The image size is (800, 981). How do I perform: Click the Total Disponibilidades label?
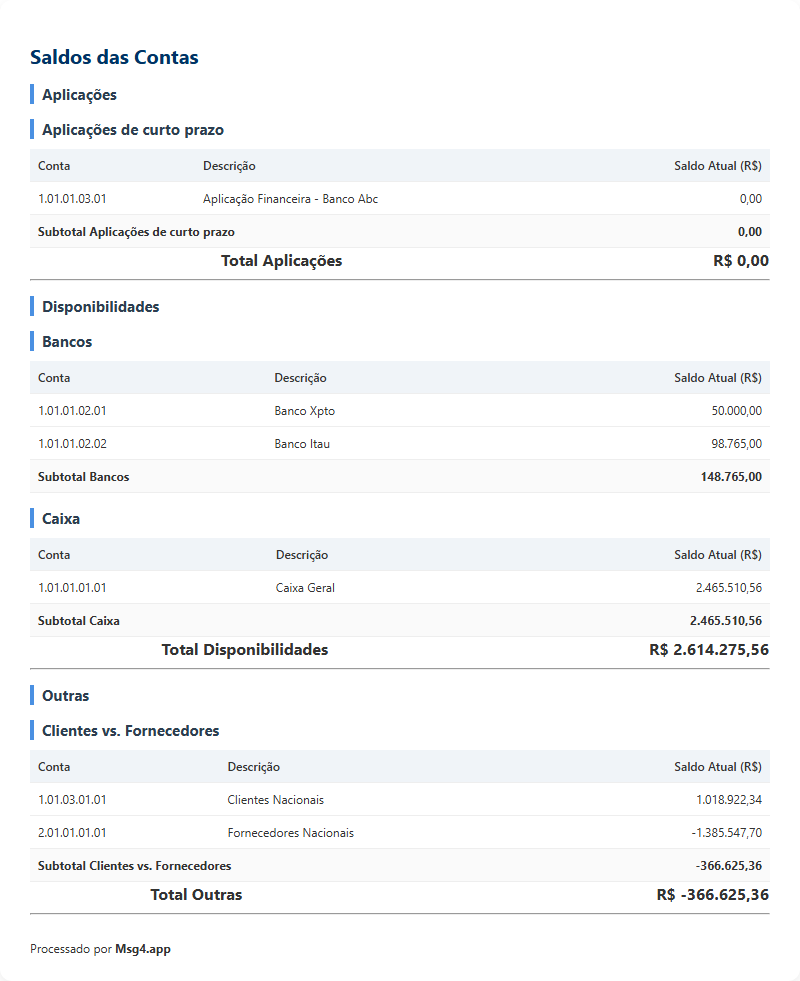point(245,650)
